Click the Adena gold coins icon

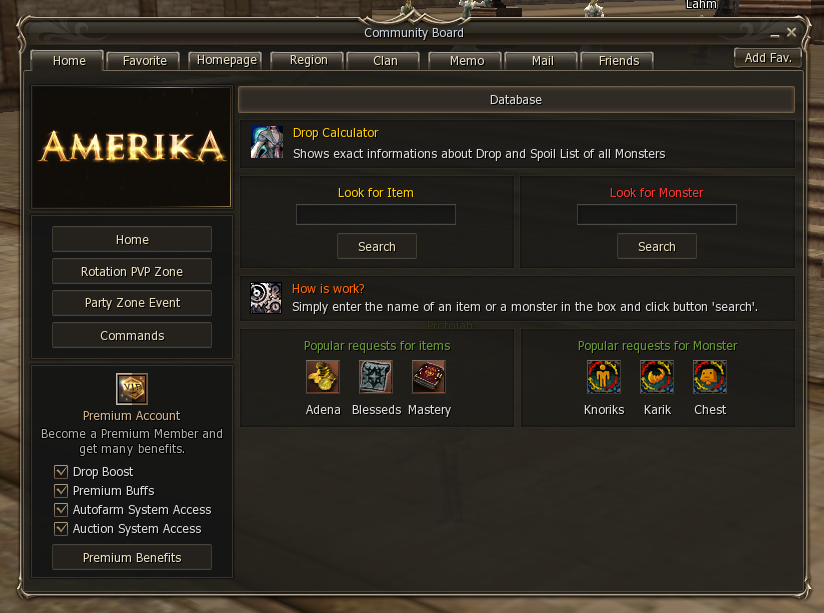[323, 376]
